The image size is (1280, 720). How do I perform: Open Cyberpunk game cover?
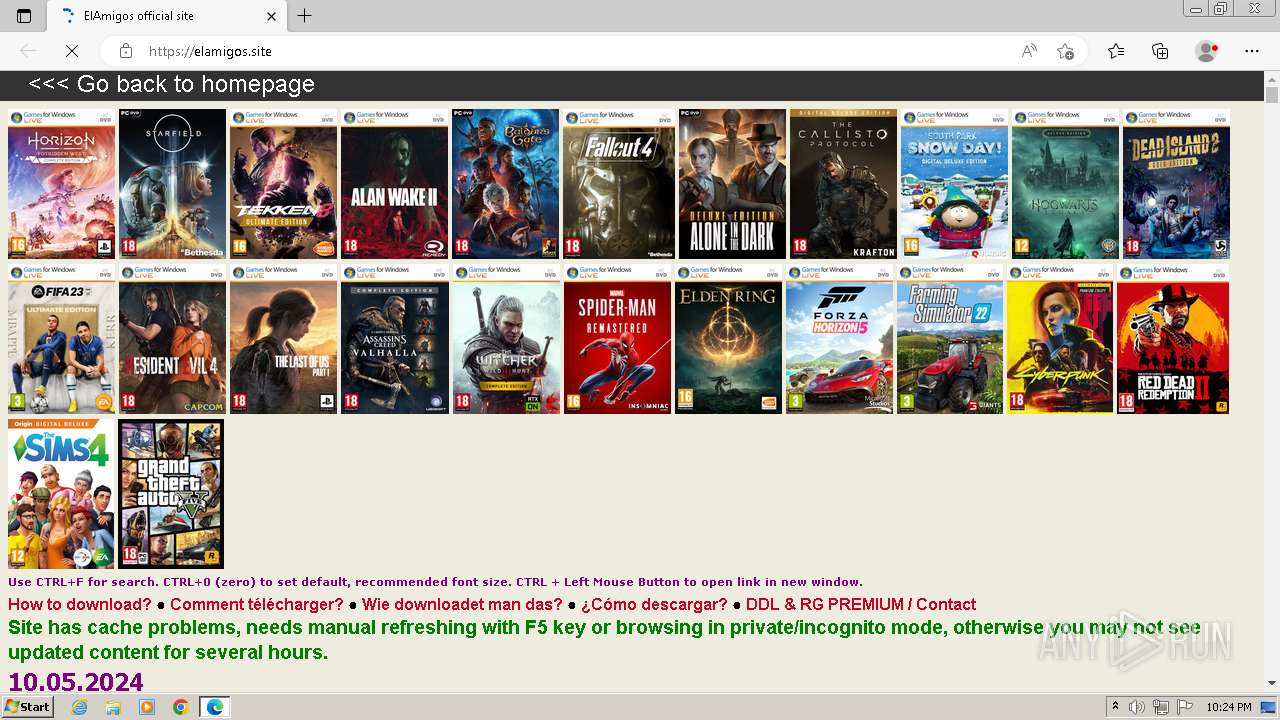tap(1060, 339)
